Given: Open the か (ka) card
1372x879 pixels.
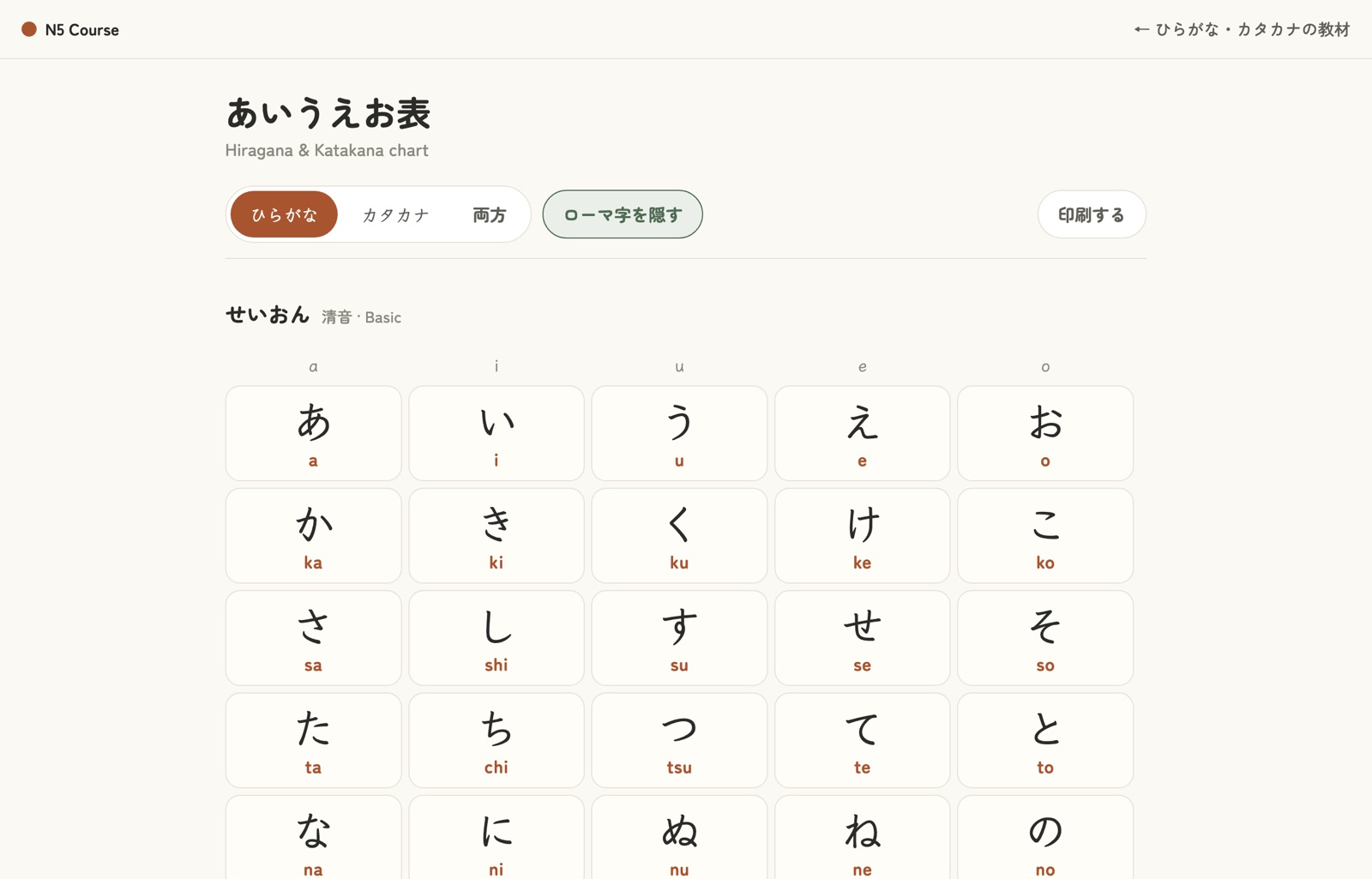Looking at the screenshot, I should pyautogui.click(x=313, y=536).
